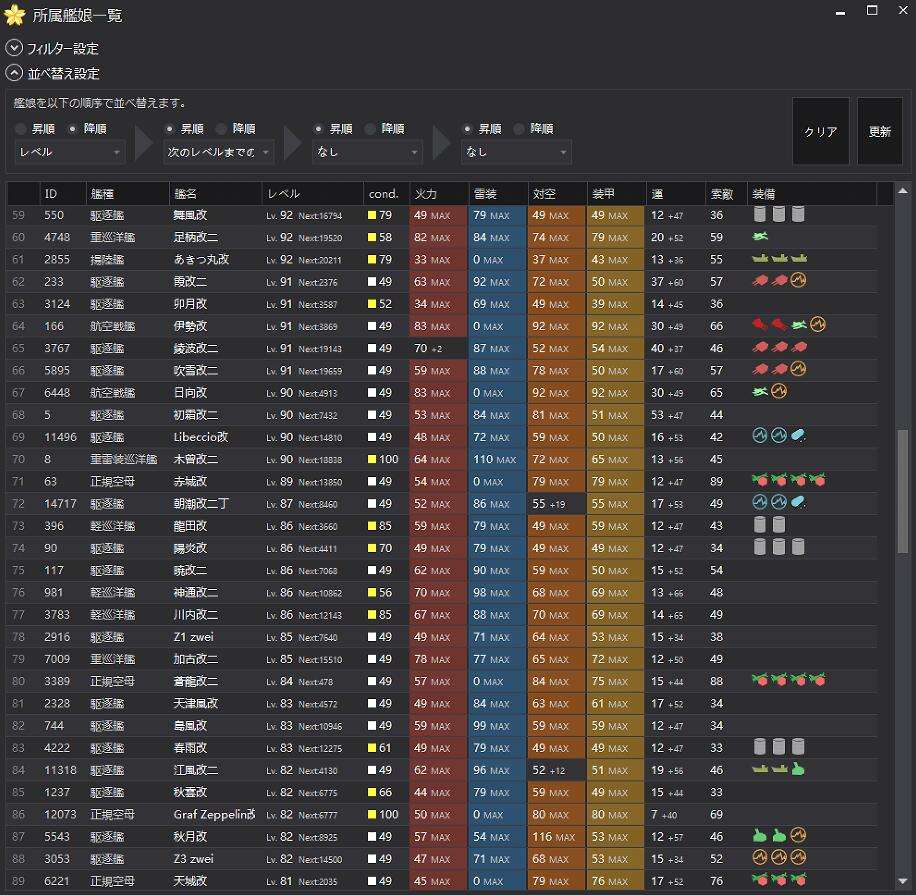This screenshot has width=916, height=895.
Task: Click yellow cond. swatch in Graf Zeppelin改 row
Action: pos(372,815)
